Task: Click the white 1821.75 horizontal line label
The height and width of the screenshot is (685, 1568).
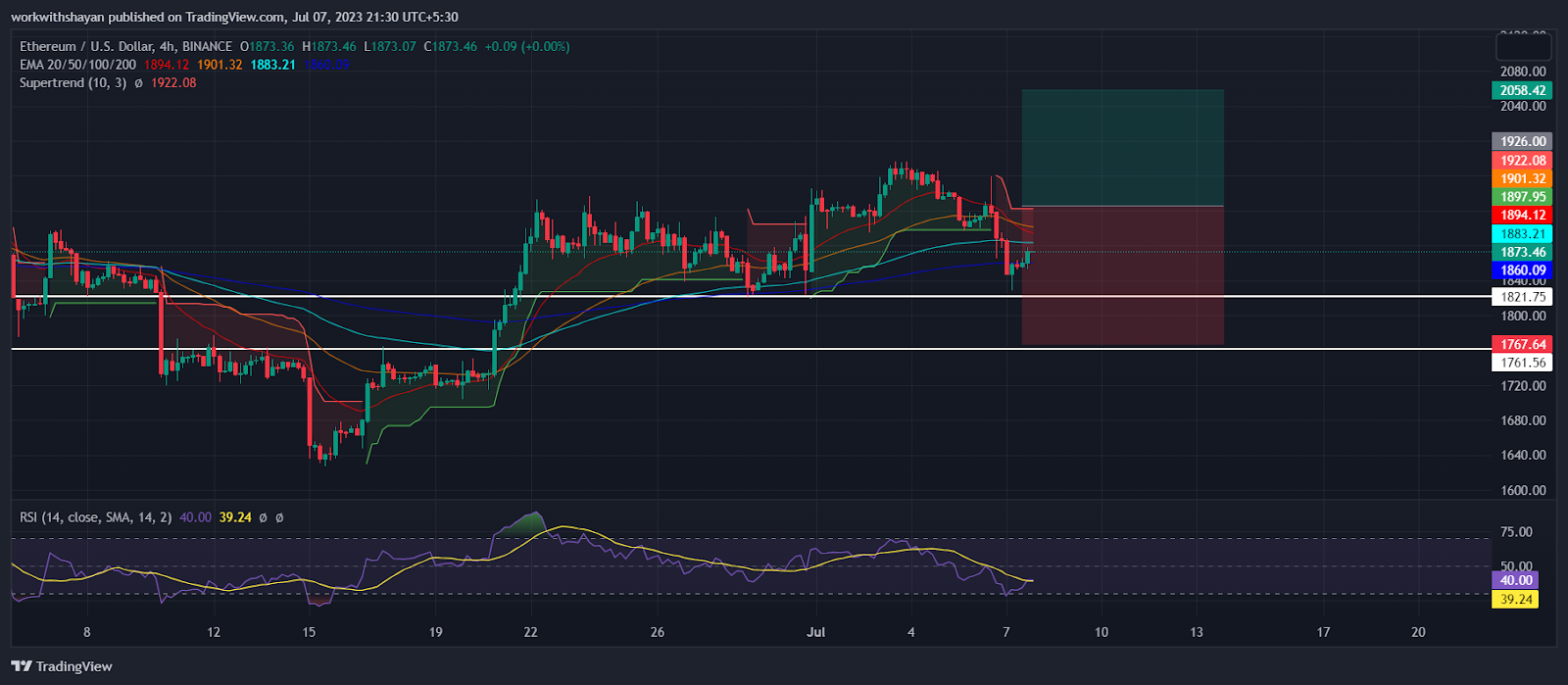Action: pos(1523,297)
